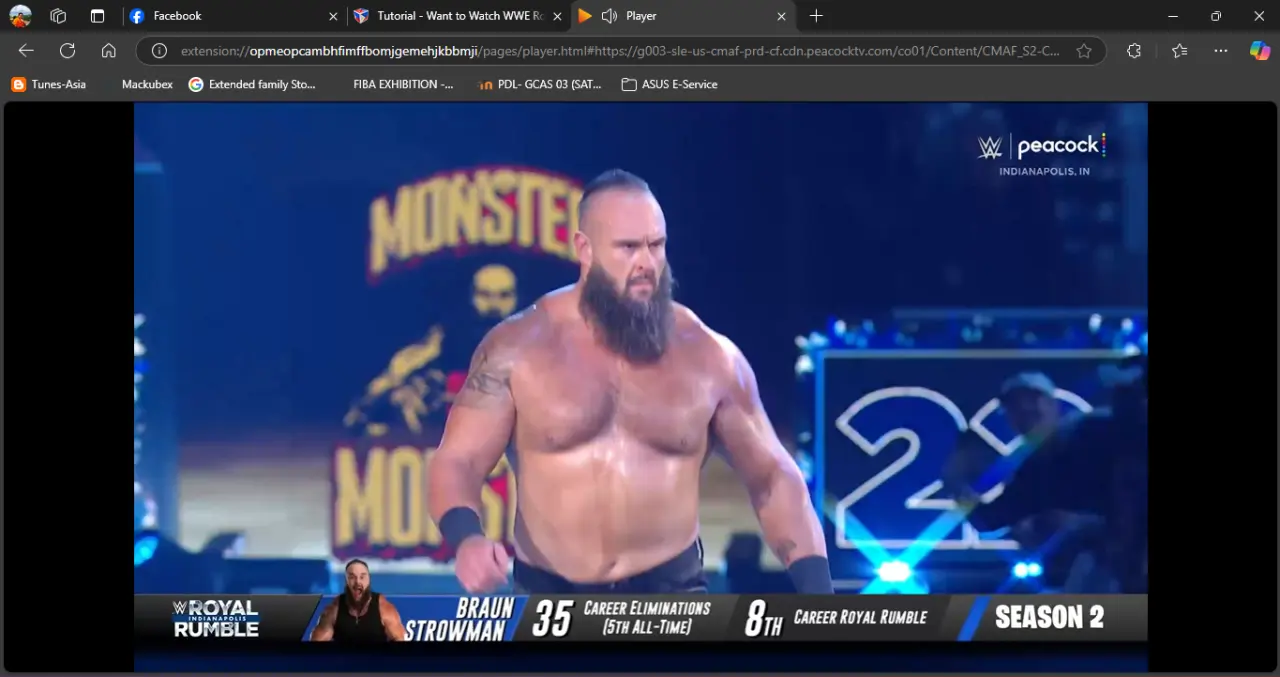This screenshot has width=1280, height=677.
Task: Open the Tunes-Asia bookmark
Action: point(49,85)
